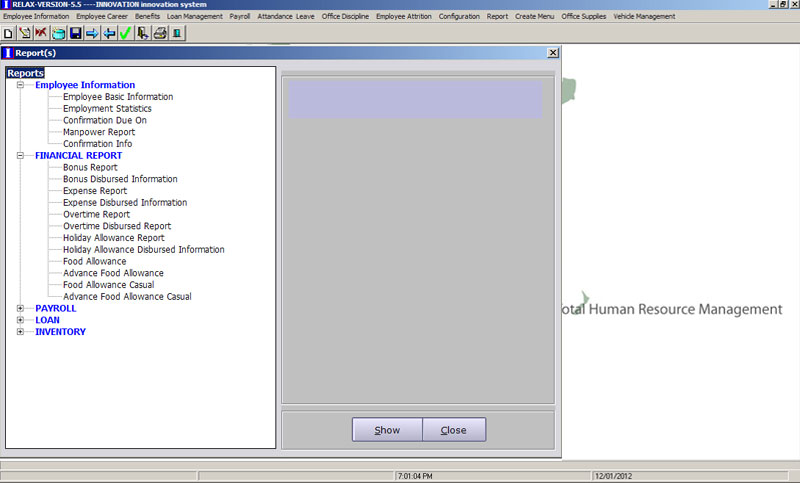Expand the INVENTORY tree node
This screenshot has width=800, height=483.
20,332
